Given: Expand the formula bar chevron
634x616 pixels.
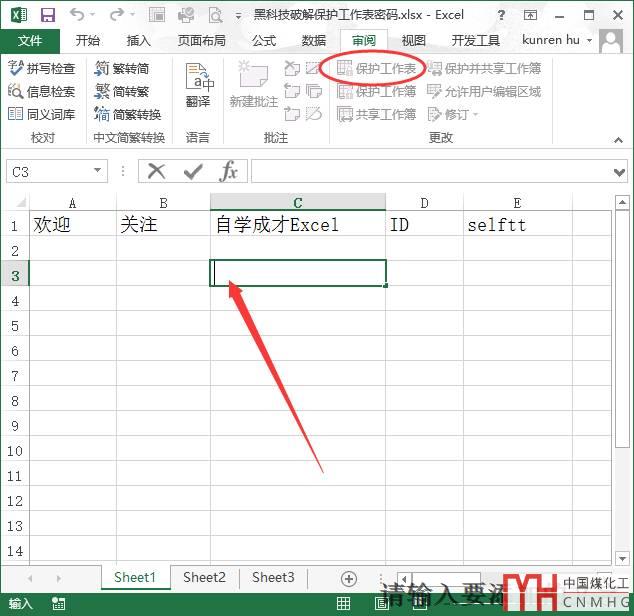Looking at the screenshot, I should [x=619, y=172].
